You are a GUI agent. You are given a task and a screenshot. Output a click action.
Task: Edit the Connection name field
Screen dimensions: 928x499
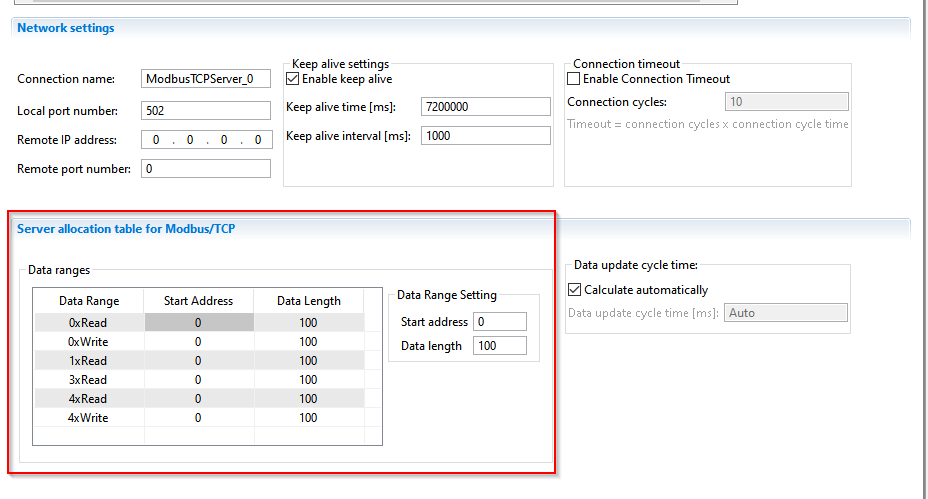[206, 79]
